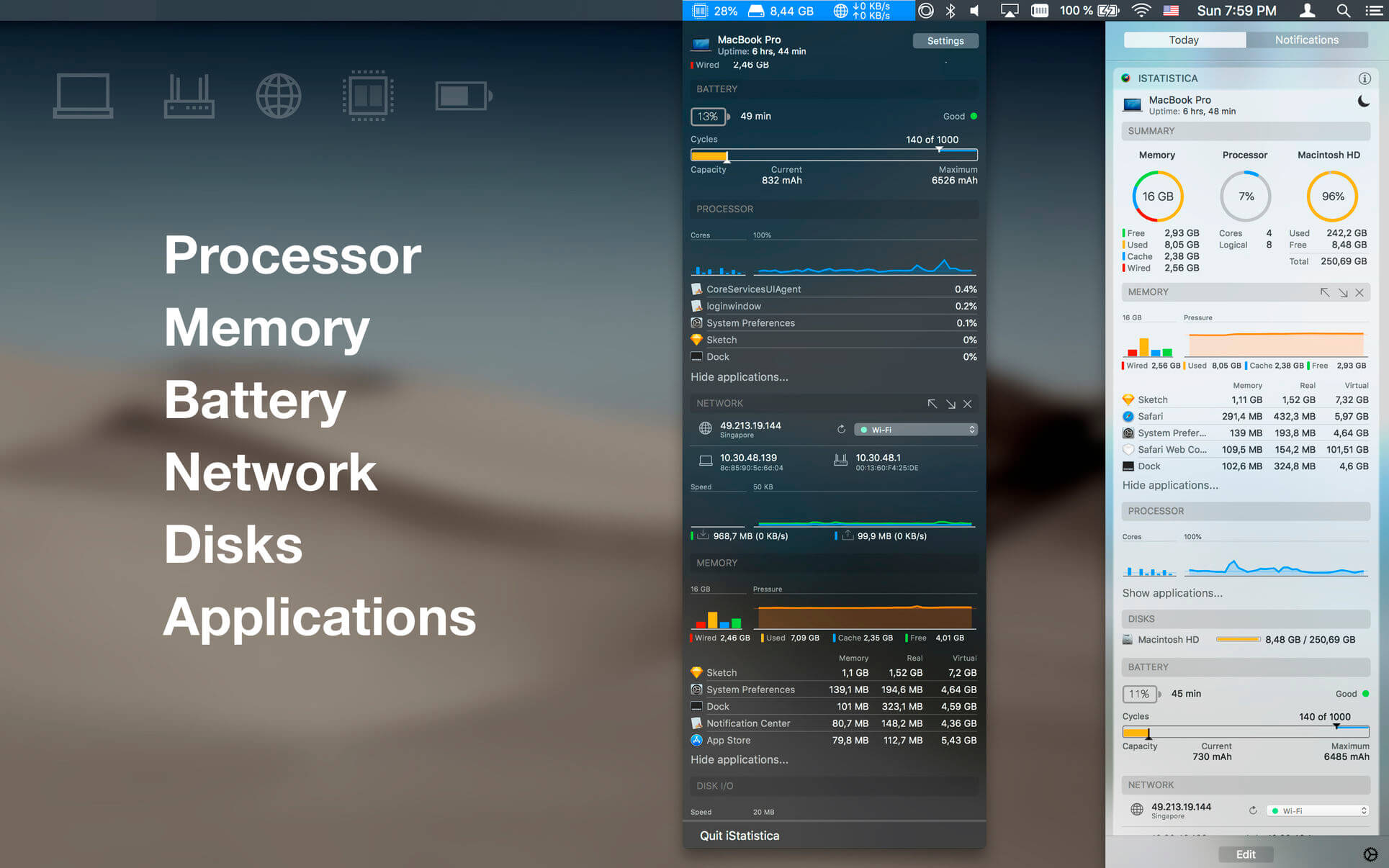
Task: Click the info icon in iStatistica widget header
Action: tap(1364, 78)
